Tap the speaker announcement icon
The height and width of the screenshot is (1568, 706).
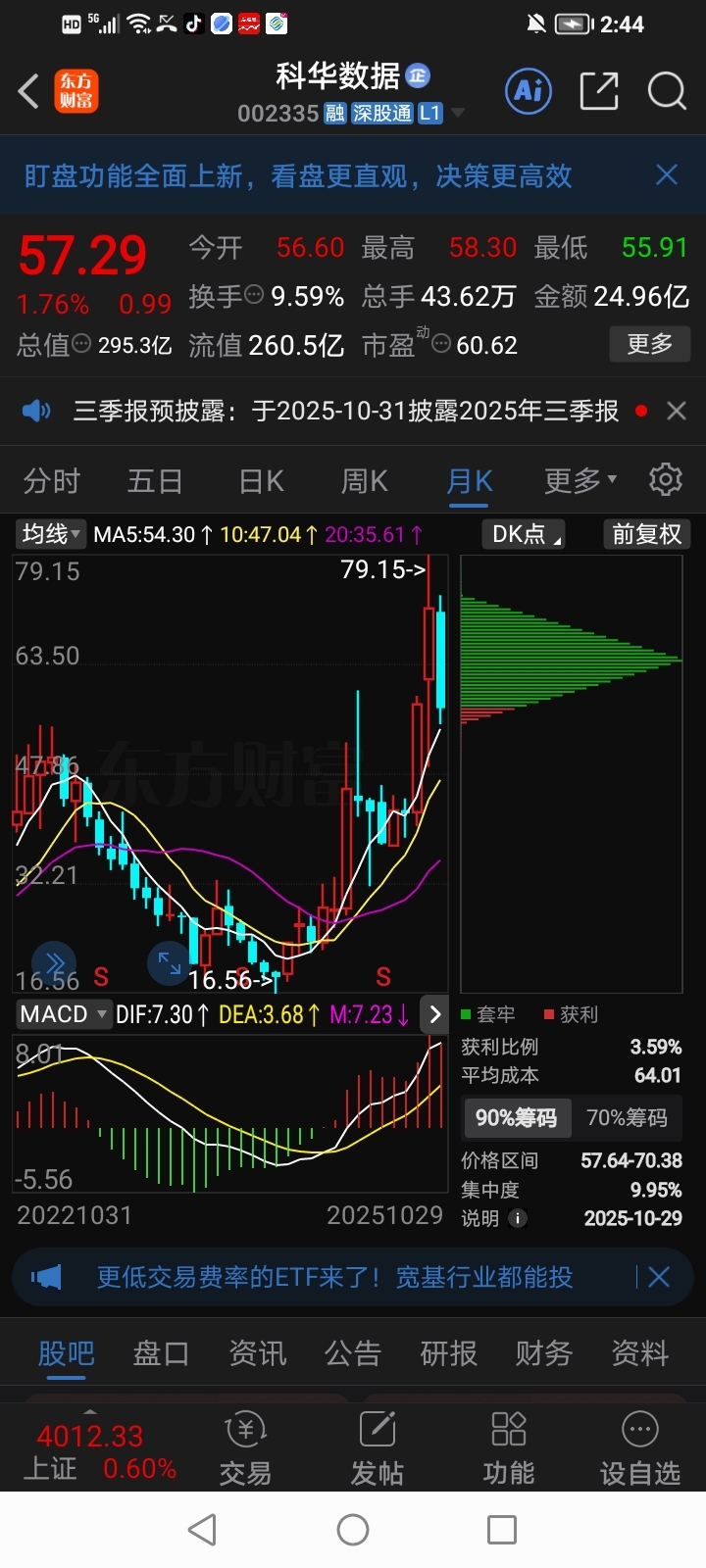click(36, 411)
